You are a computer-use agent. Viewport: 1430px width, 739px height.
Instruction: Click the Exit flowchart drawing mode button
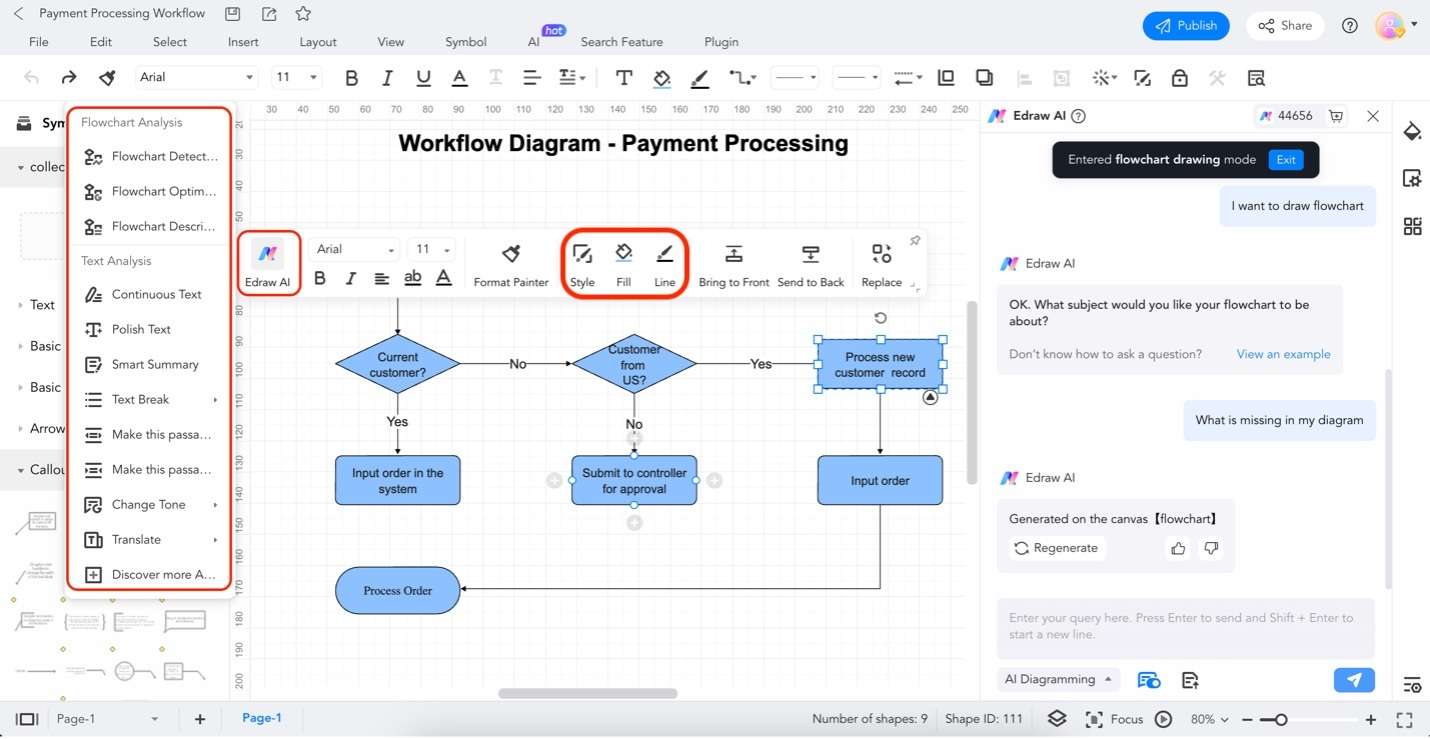[1286, 159]
